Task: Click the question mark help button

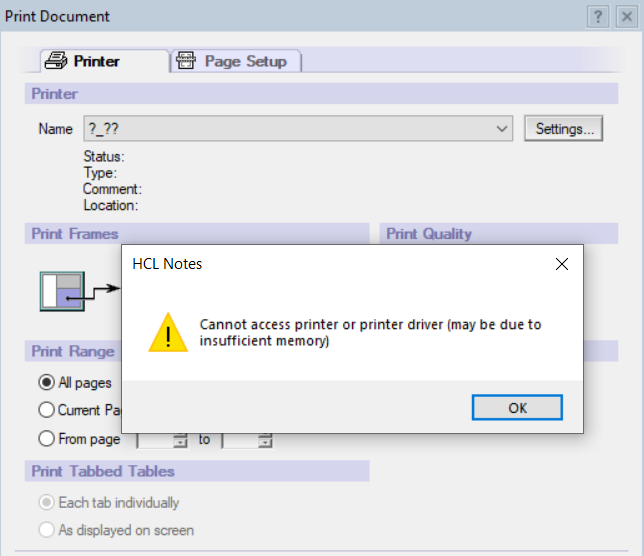Action: (598, 16)
